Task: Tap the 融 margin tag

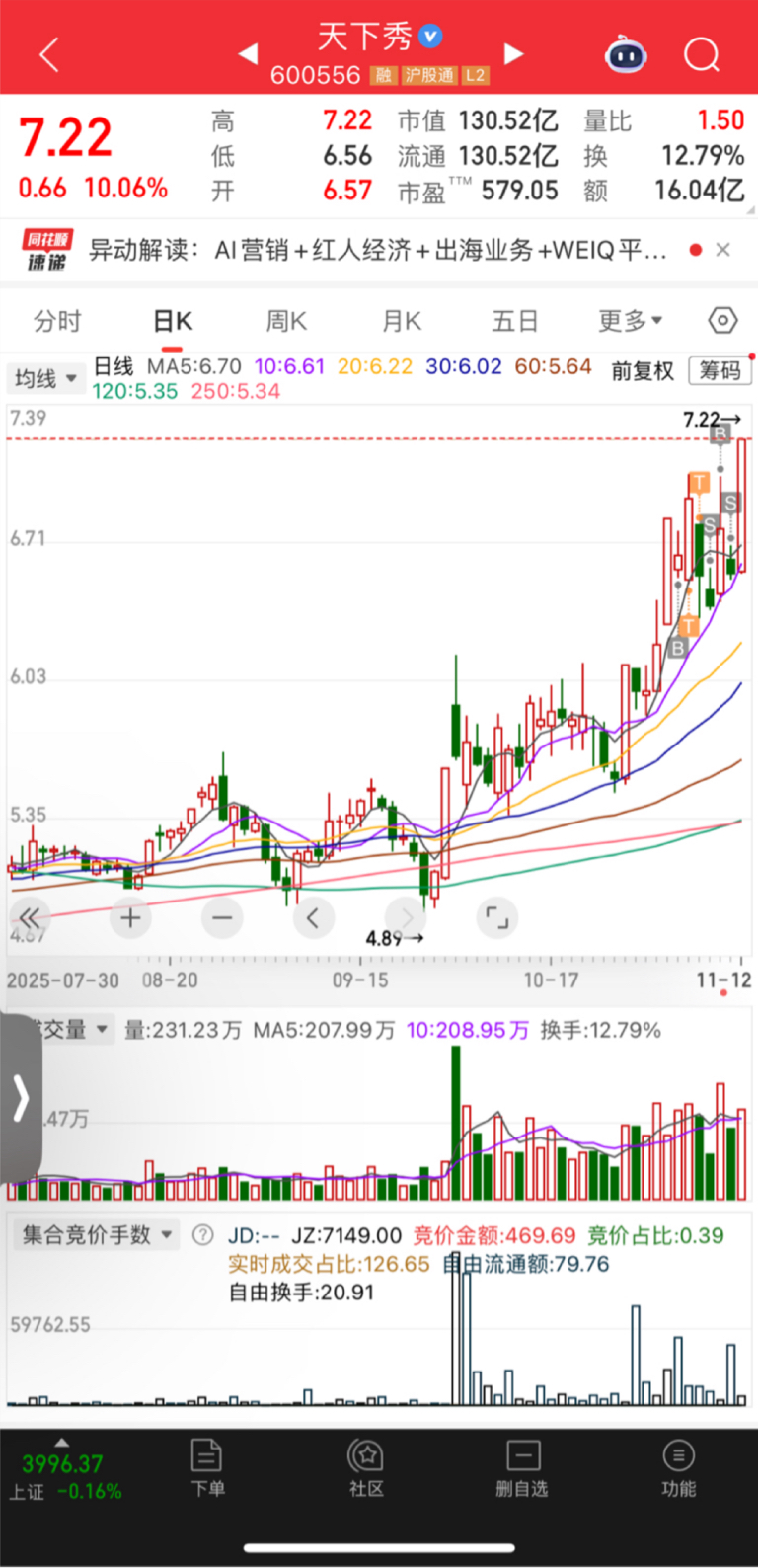Action: 384,75
